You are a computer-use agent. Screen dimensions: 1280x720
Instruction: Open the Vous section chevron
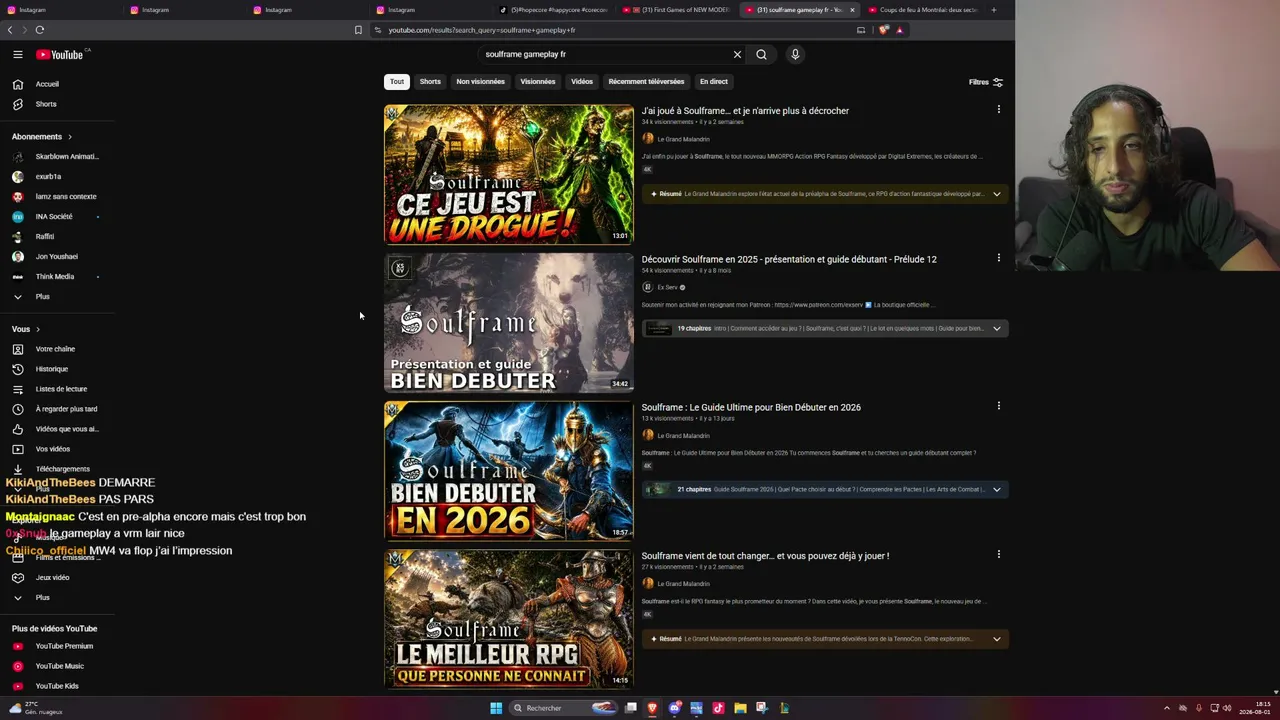pos(38,329)
